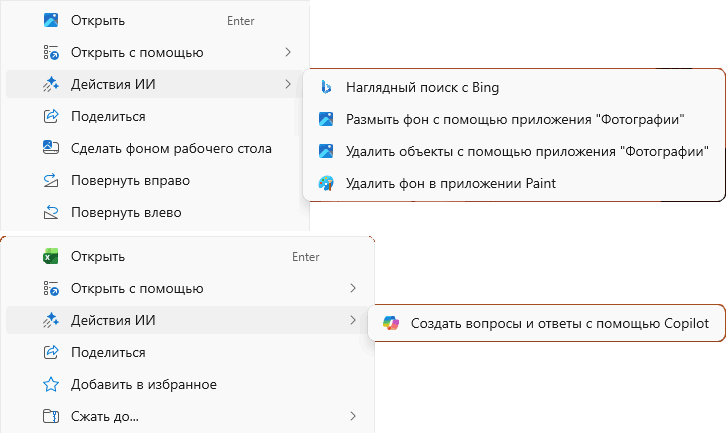
Task: Click Copilot icon for Создать вопросы и ответы
Action: (x=391, y=323)
